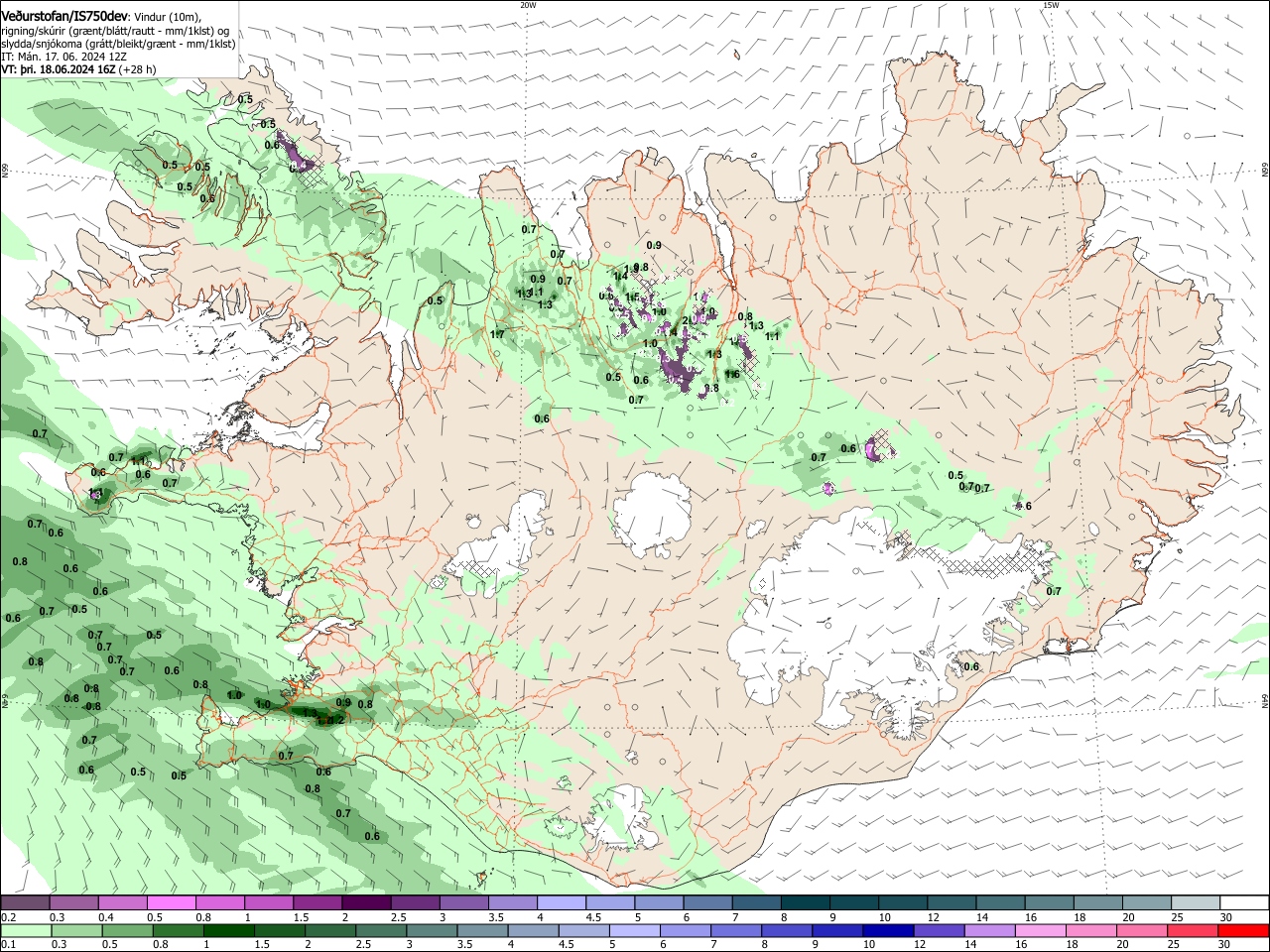Select the dark teal 8 swatch in upper scale
Screen dimensions: 1270x952
[x=805, y=903]
